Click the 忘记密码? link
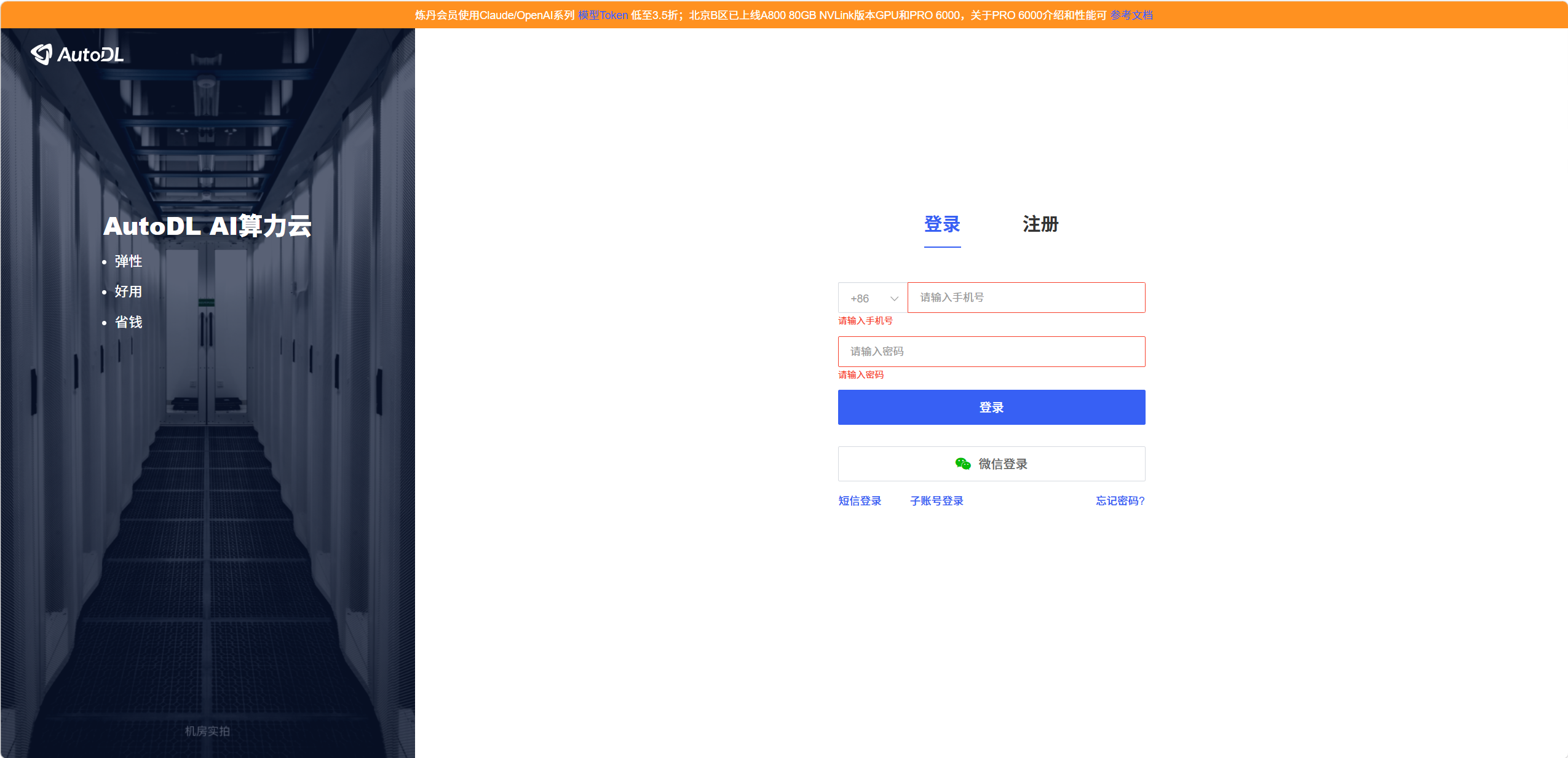 click(1120, 501)
